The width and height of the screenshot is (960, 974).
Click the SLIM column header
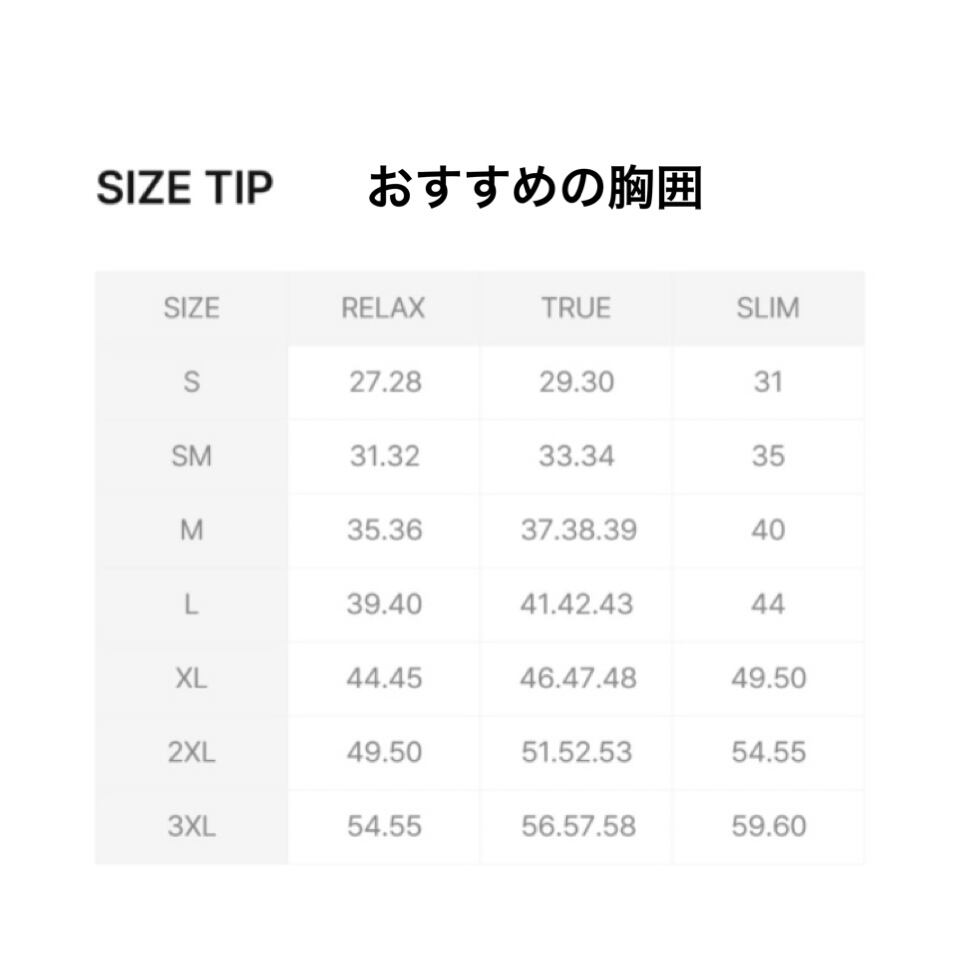pos(768,308)
